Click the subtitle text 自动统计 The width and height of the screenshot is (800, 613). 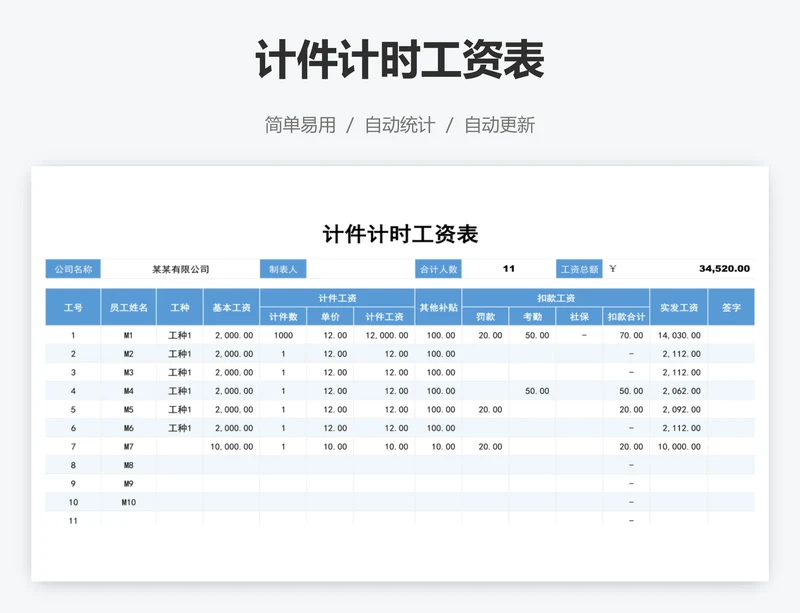(400, 125)
